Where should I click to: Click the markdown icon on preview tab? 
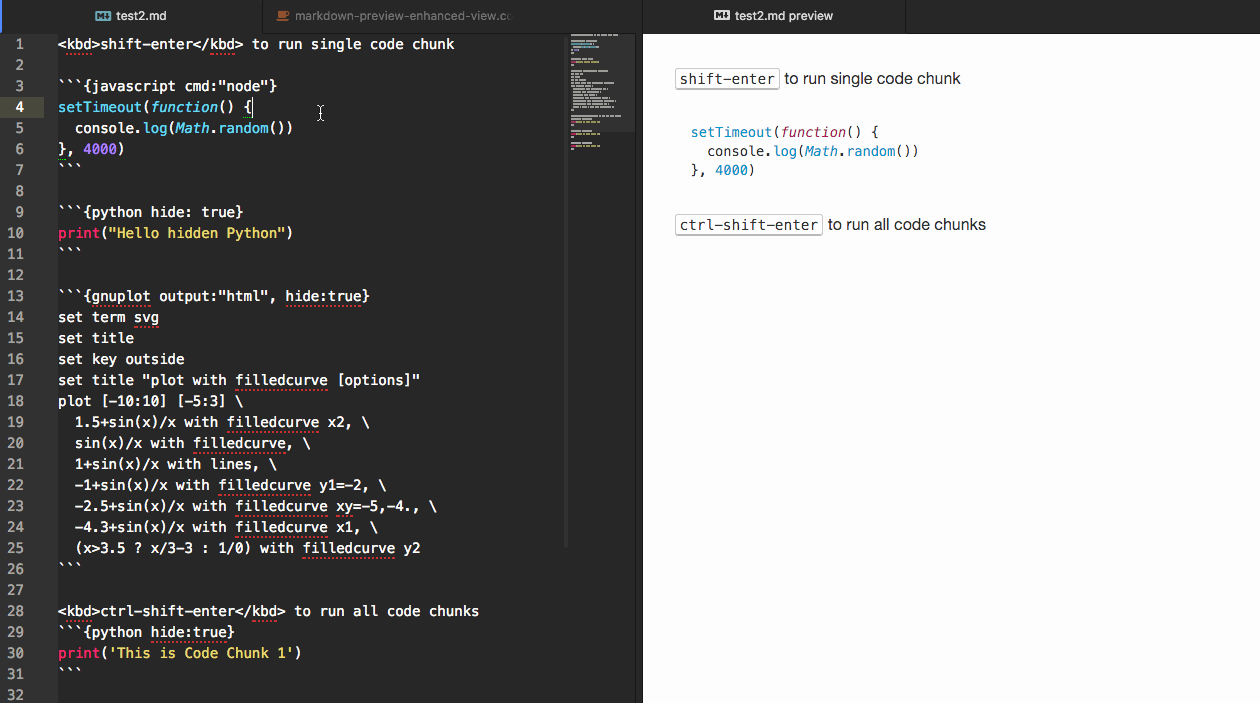(x=722, y=16)
